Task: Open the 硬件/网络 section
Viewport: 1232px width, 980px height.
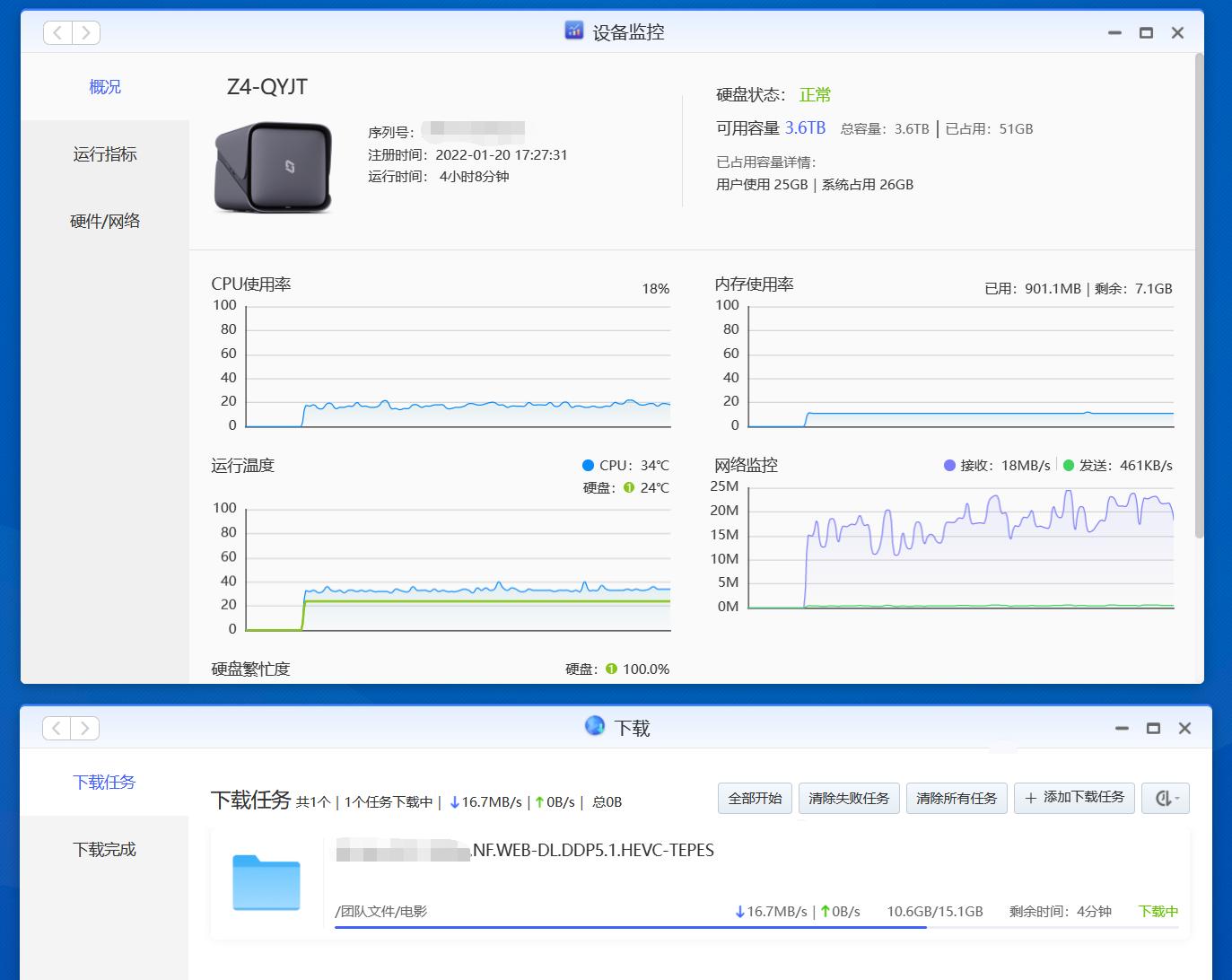Action: tap(105, 221)
